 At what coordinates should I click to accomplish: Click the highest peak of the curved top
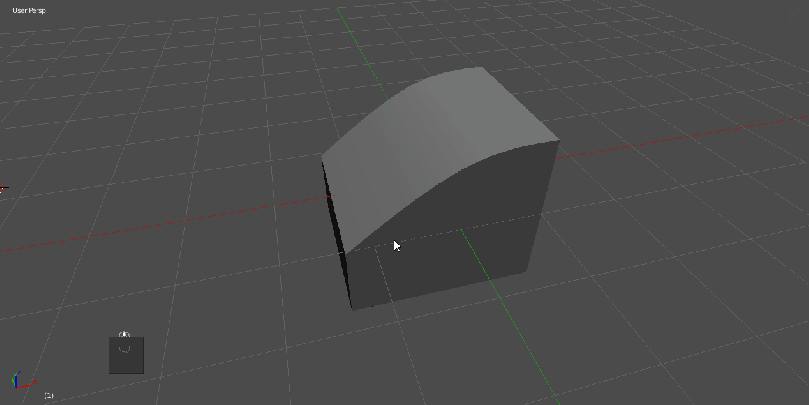[x=482, y=68]
